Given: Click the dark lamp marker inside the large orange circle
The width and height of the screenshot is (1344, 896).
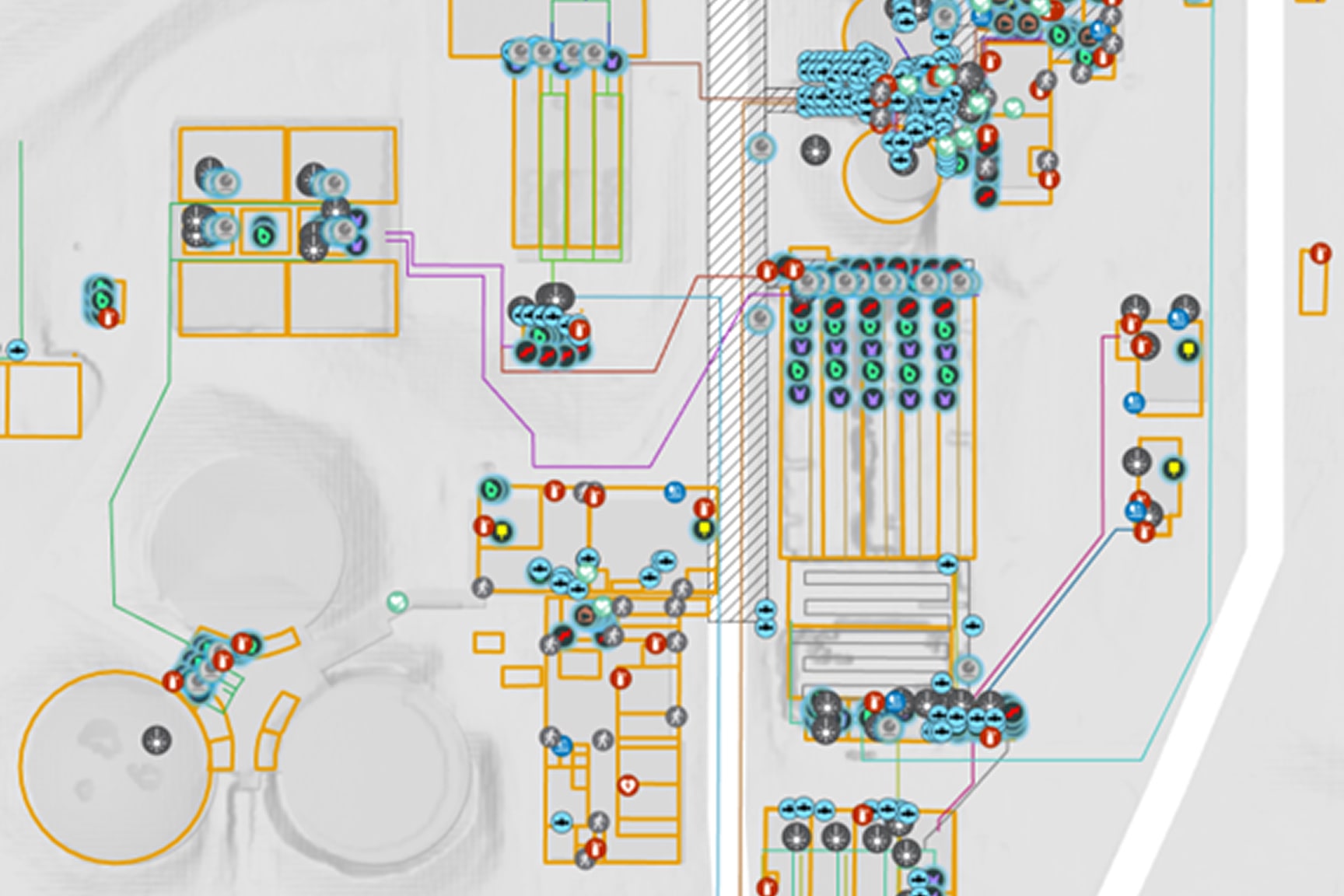Looking at the screenshot, I should 156,740.
